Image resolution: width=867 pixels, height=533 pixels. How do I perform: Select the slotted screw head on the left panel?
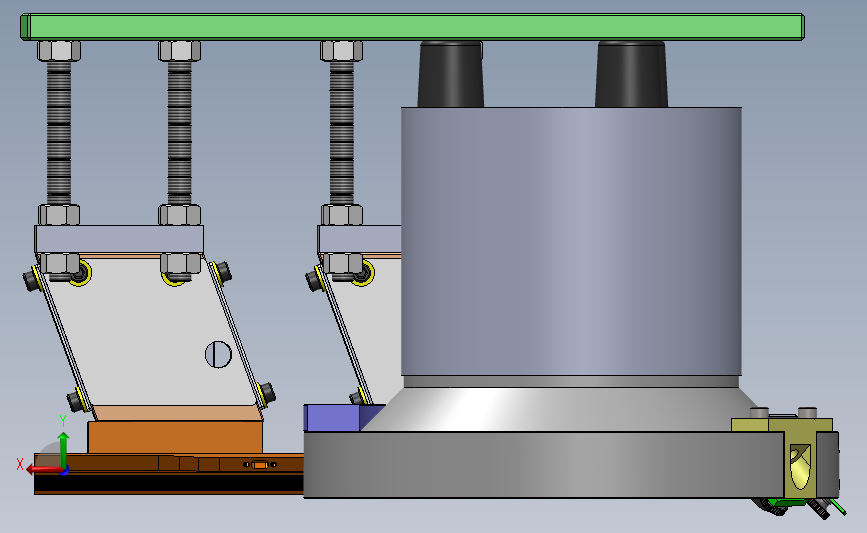[218, 354]
